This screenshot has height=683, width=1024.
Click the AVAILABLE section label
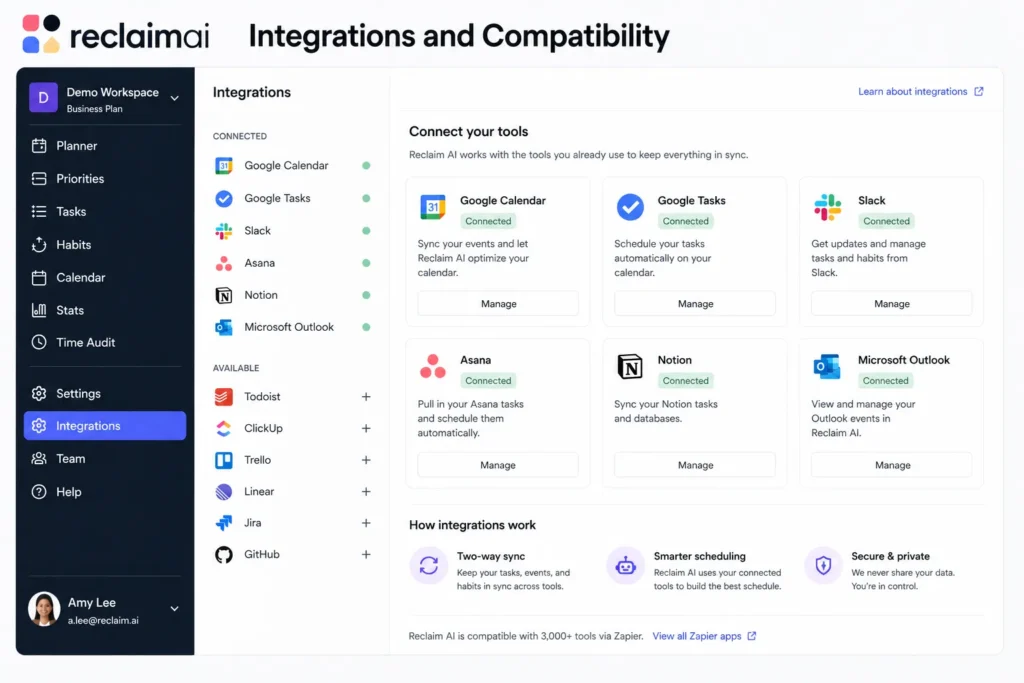point(236,368)
